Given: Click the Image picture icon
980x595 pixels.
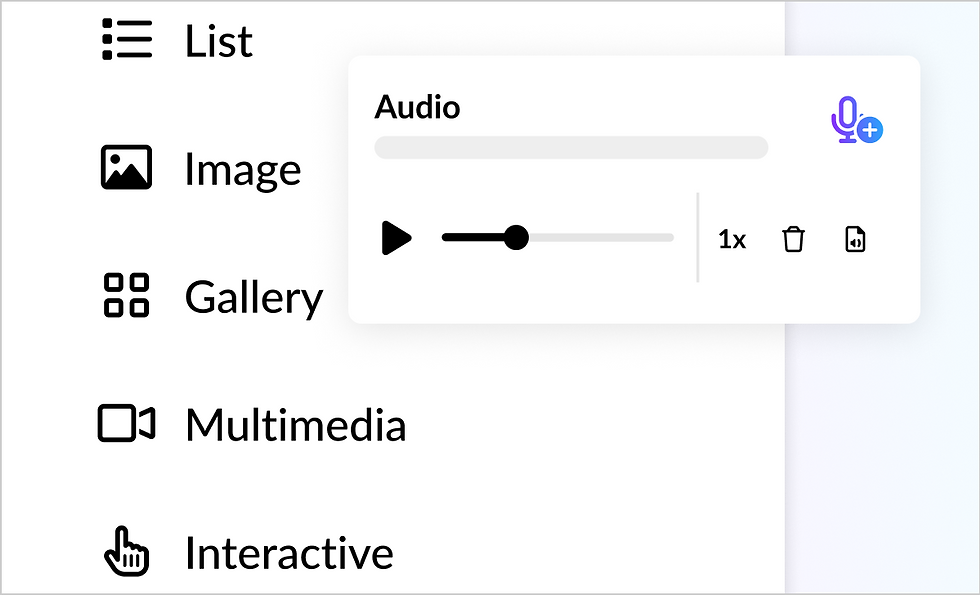Looking at the screenshot, I should coord(127,168).
